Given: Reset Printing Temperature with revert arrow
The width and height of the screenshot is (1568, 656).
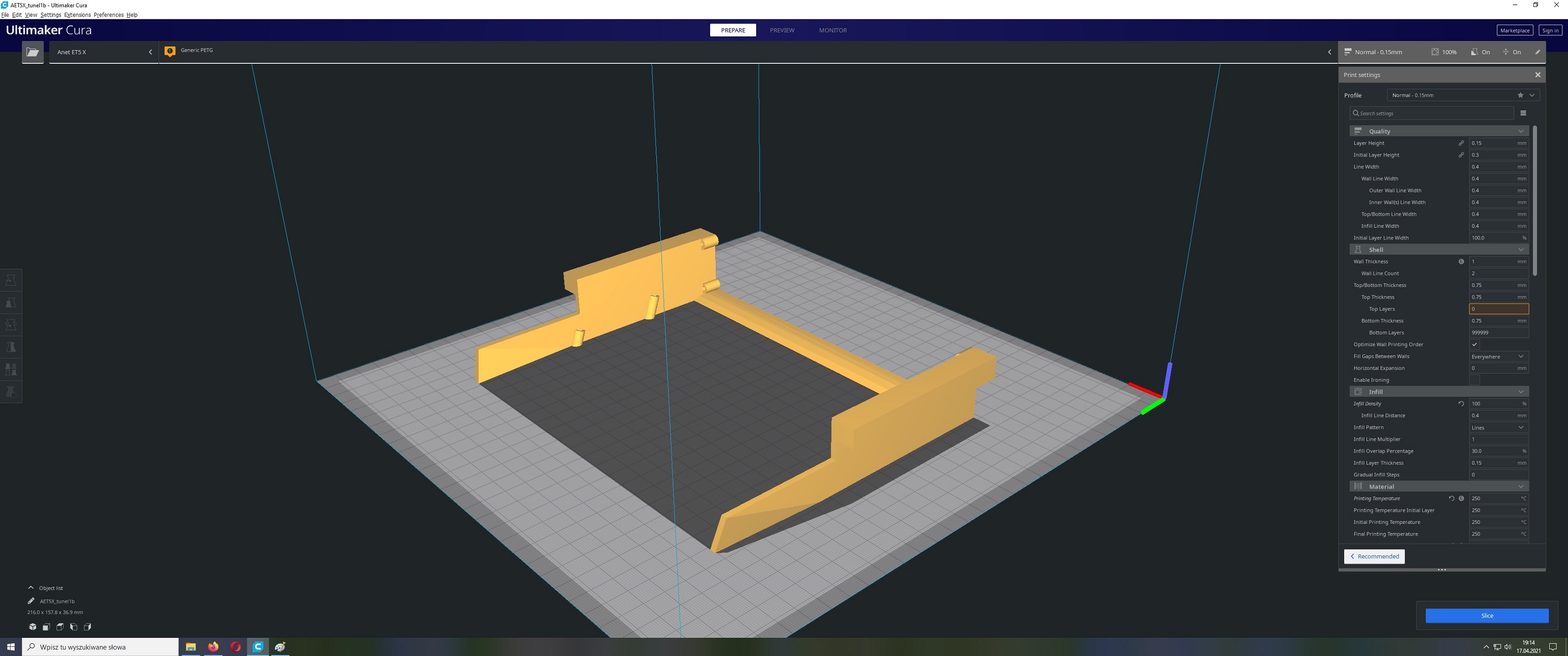Looking at the screenshot, I should pos(1451,499).
